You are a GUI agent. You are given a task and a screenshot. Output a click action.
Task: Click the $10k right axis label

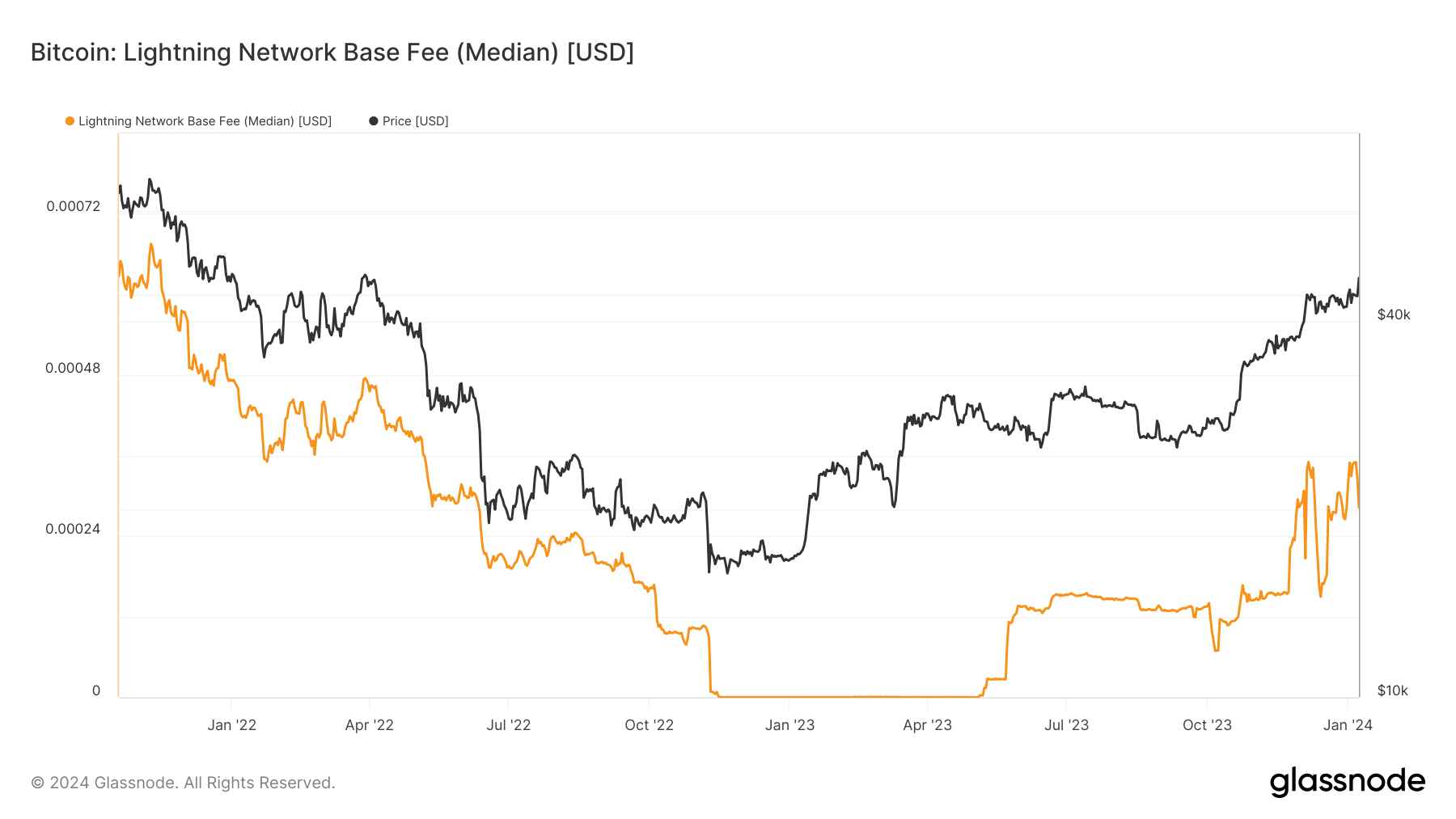coord(1393,690)
